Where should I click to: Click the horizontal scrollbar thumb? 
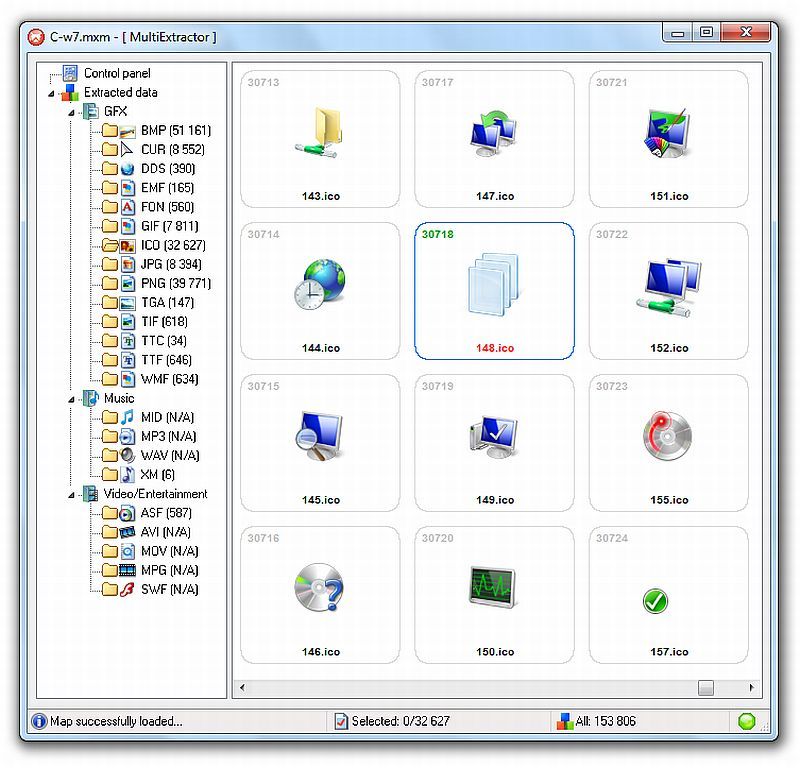coord(706,688)
